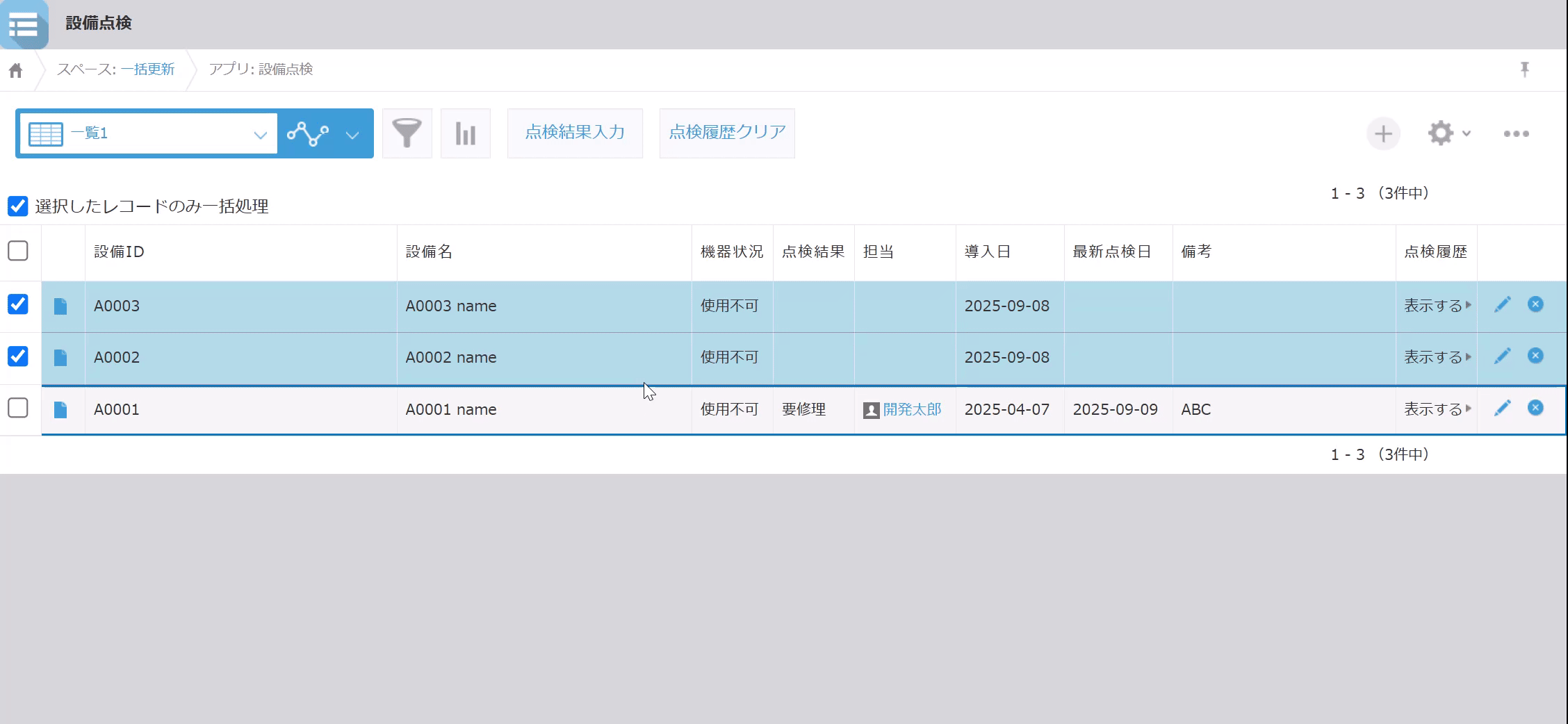Click the filter funnel icon
Image resolution: width=1568 pixels, height=724 pixels.
pos(407,133)
